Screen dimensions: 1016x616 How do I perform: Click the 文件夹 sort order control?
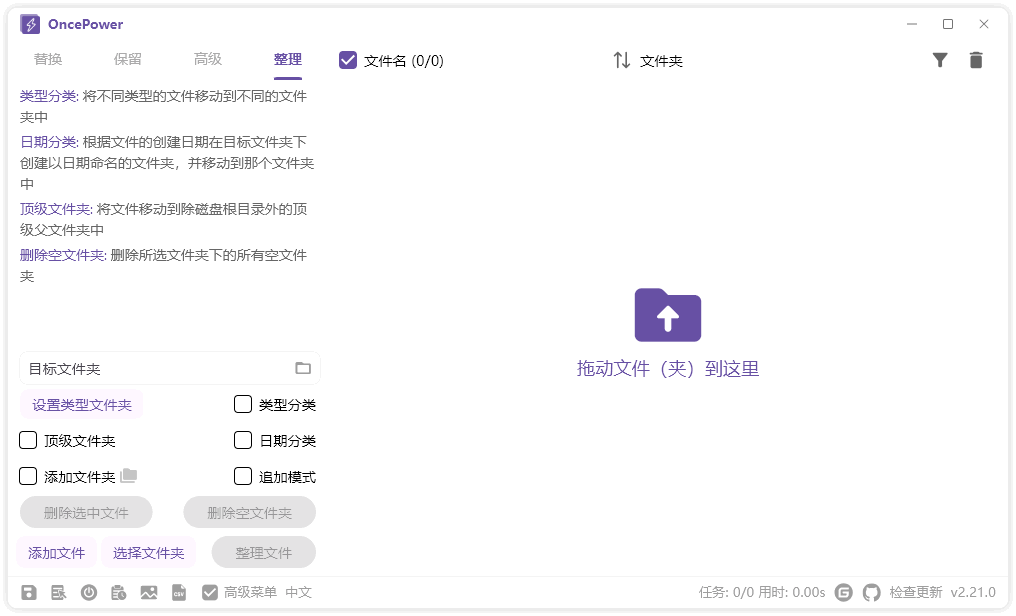click(x=648, y=60)
